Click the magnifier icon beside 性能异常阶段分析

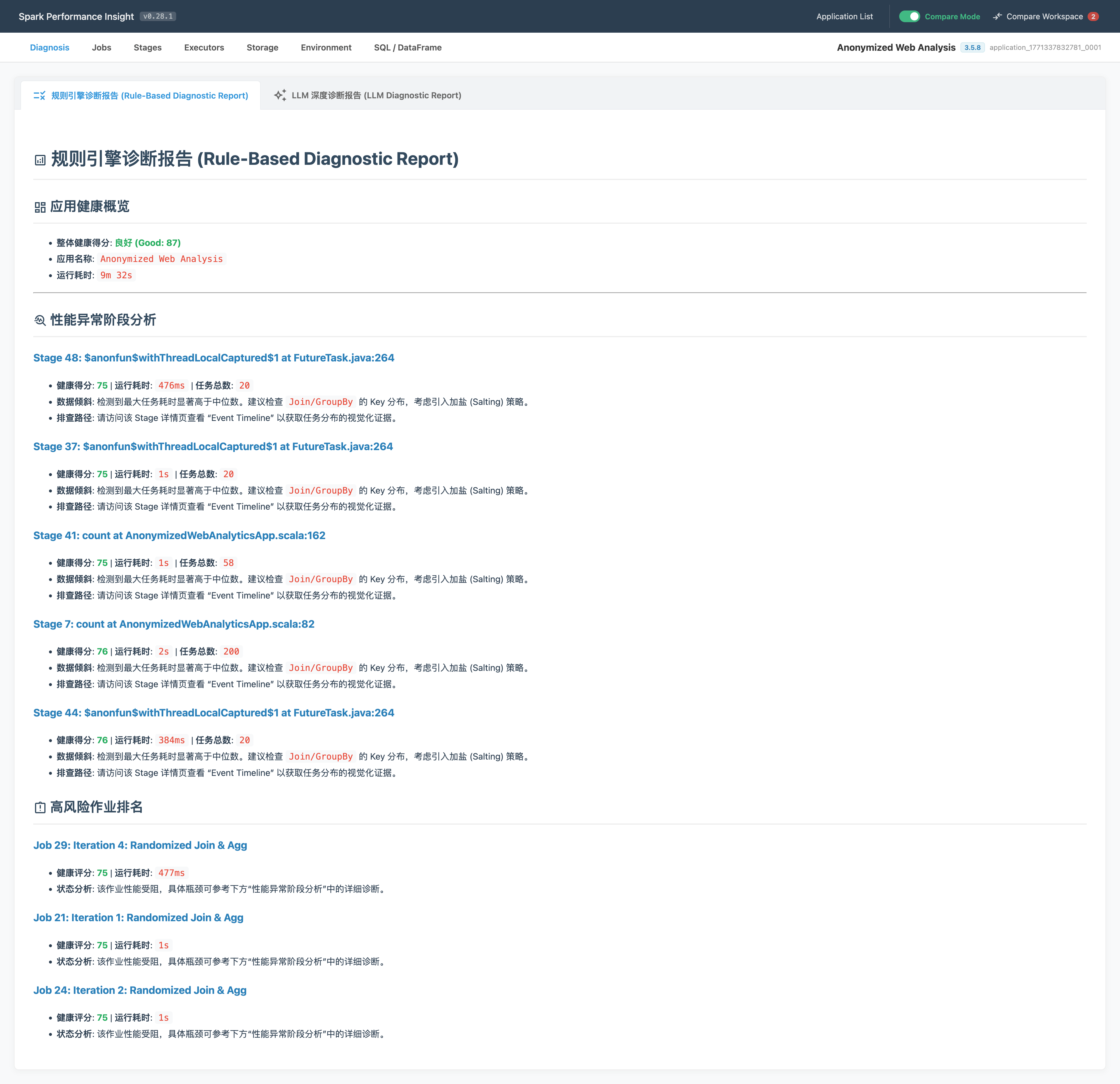[x=40, y=320]
